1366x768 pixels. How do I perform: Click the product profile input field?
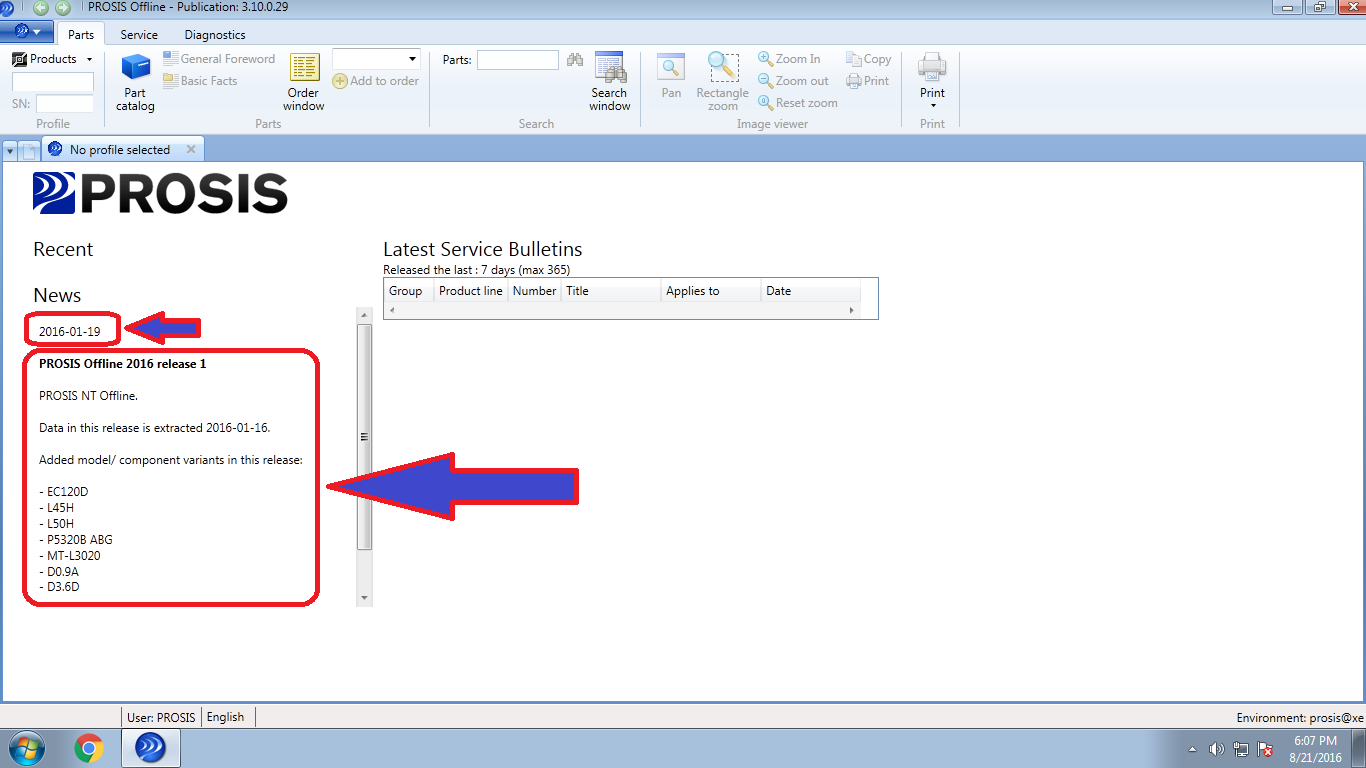[52, 82]
